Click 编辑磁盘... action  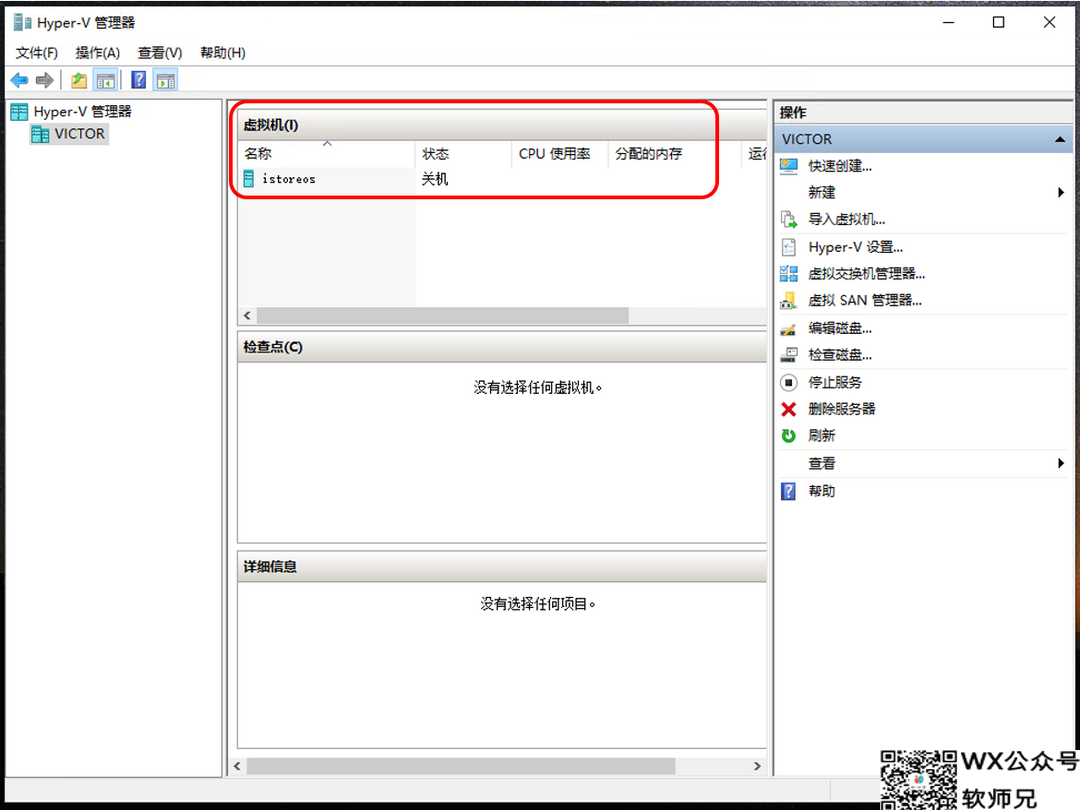pos(840,329)
